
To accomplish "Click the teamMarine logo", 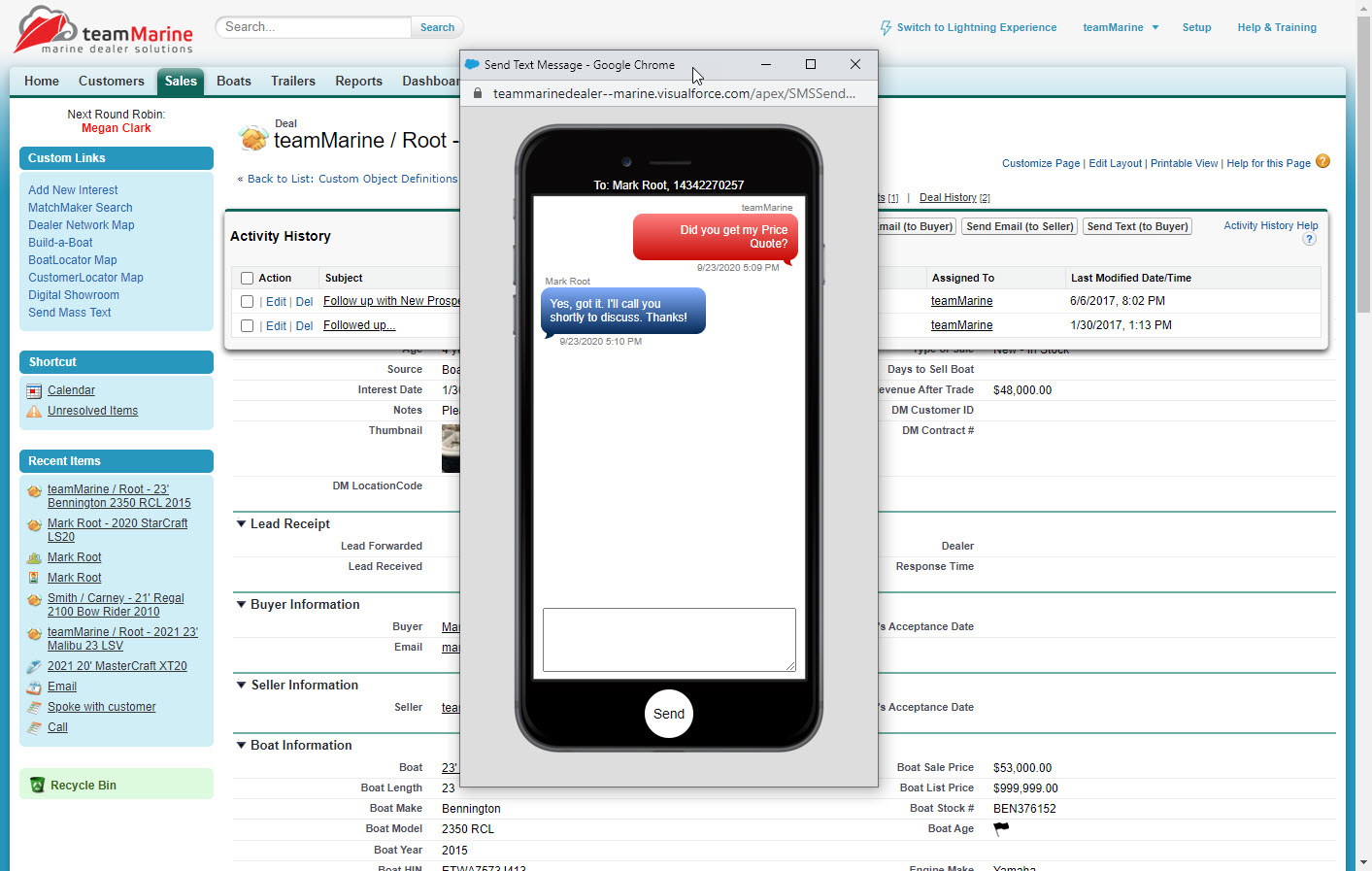I will coord(104,31).
